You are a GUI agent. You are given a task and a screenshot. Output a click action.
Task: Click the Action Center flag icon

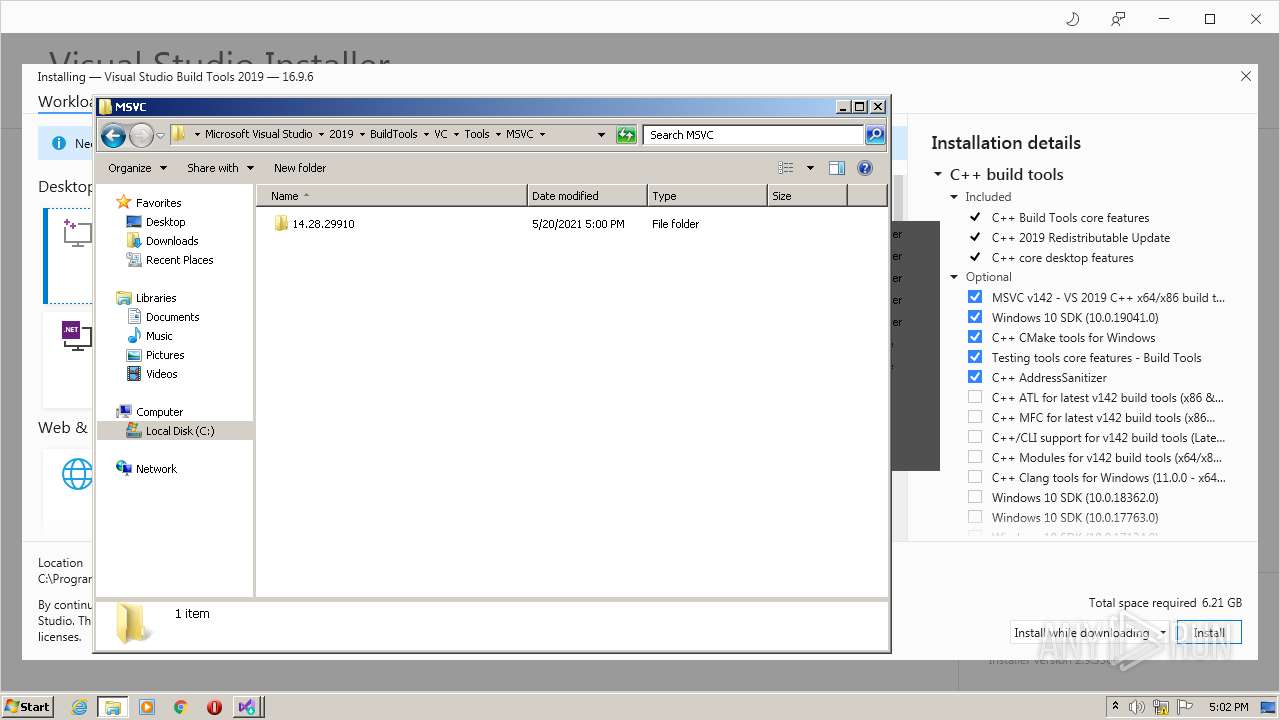[x=1185, y=707]
